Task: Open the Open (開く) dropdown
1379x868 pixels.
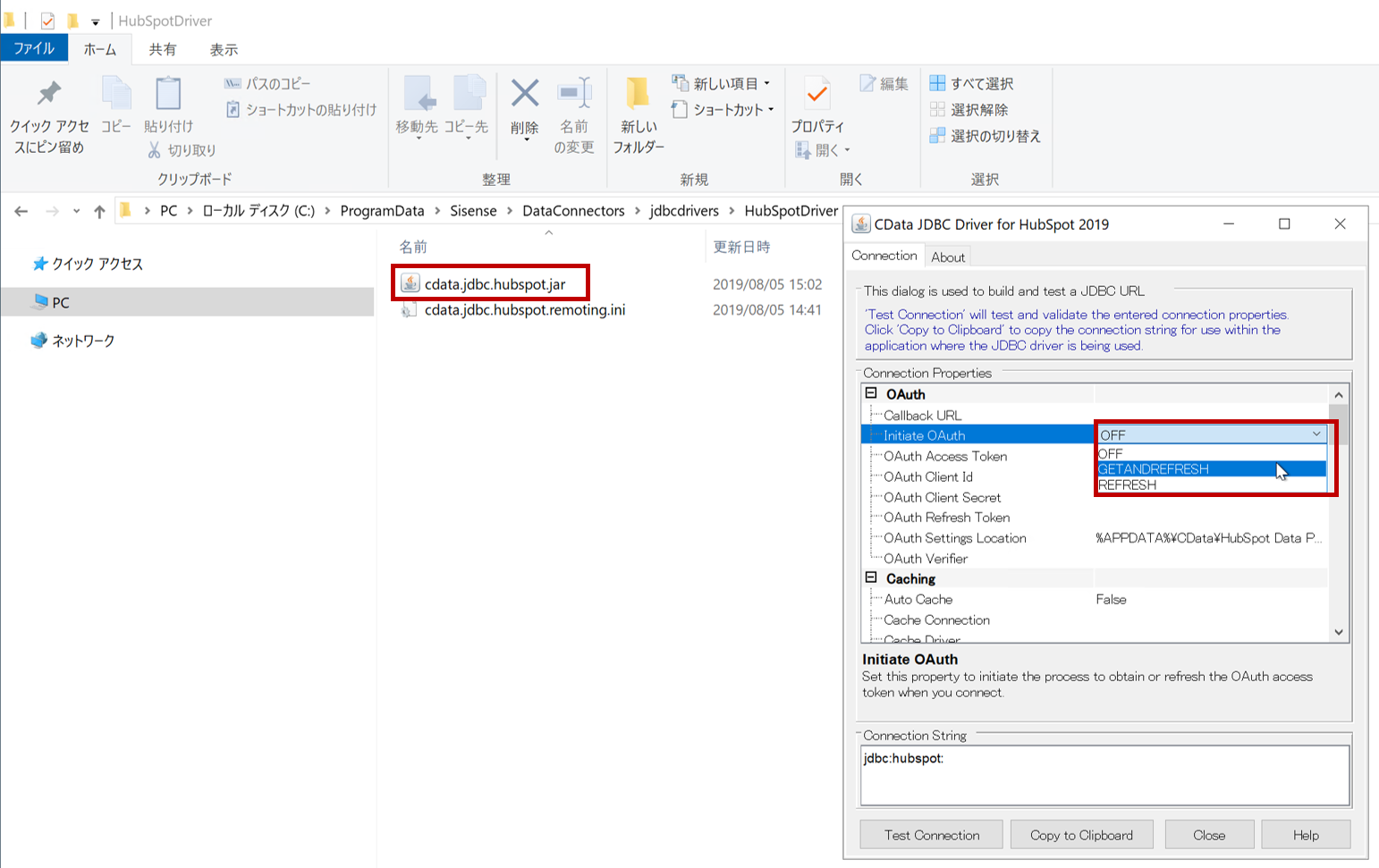Action: click(x=823, y=150)
